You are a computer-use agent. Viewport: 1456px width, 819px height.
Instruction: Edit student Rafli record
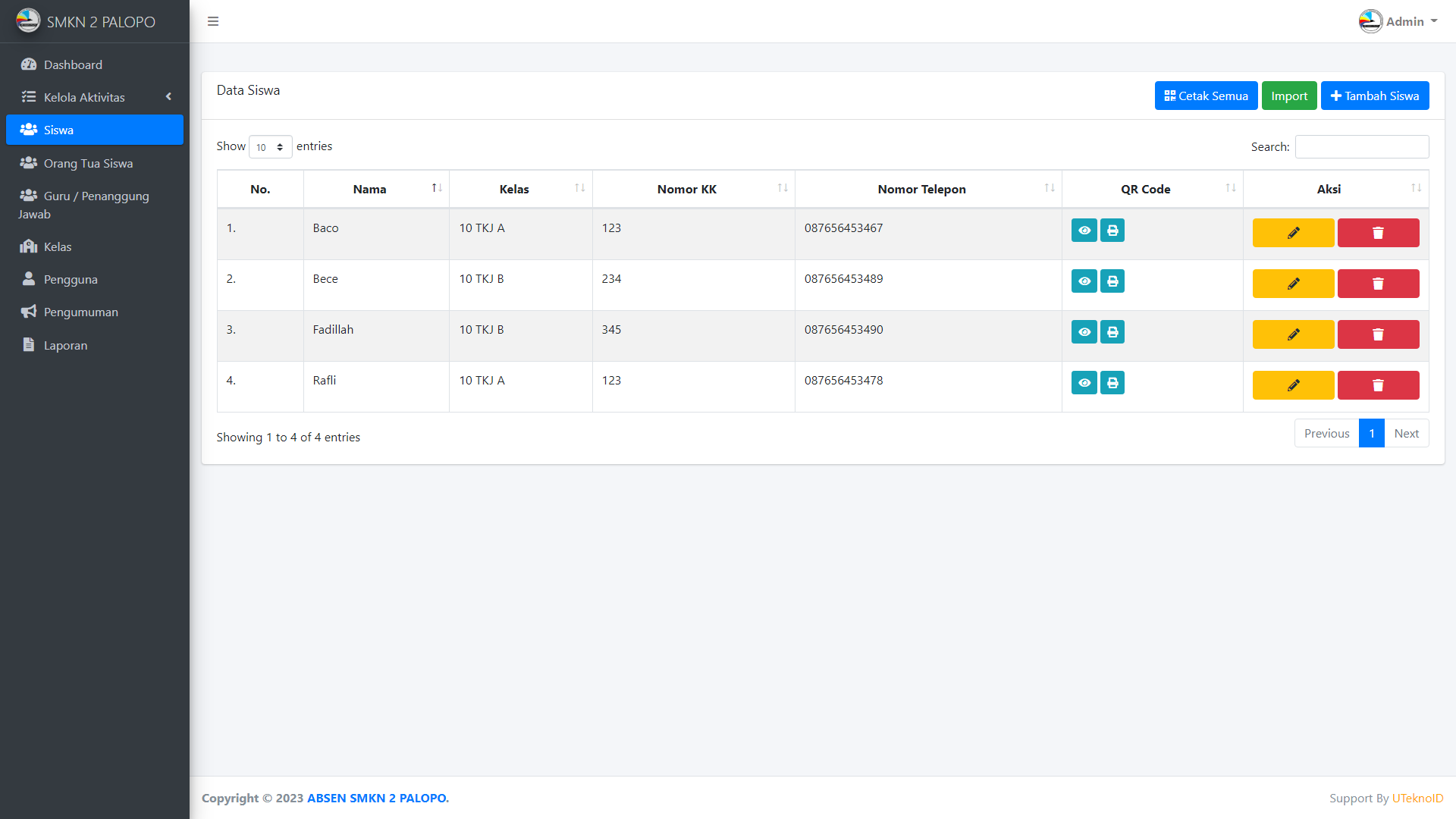(x=1293, y=385)
